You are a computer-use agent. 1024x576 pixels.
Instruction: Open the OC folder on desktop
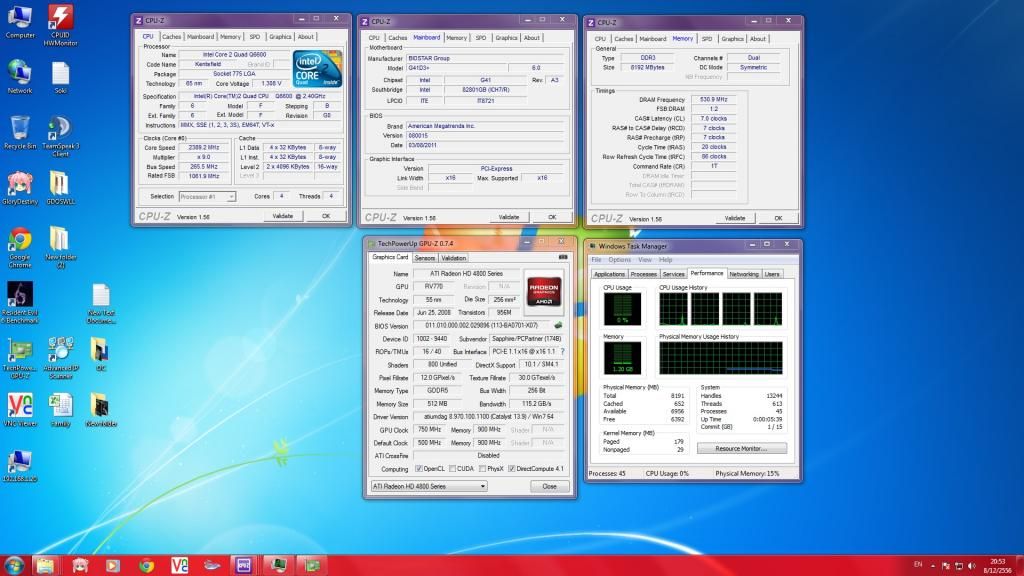[x=100, y=355]
